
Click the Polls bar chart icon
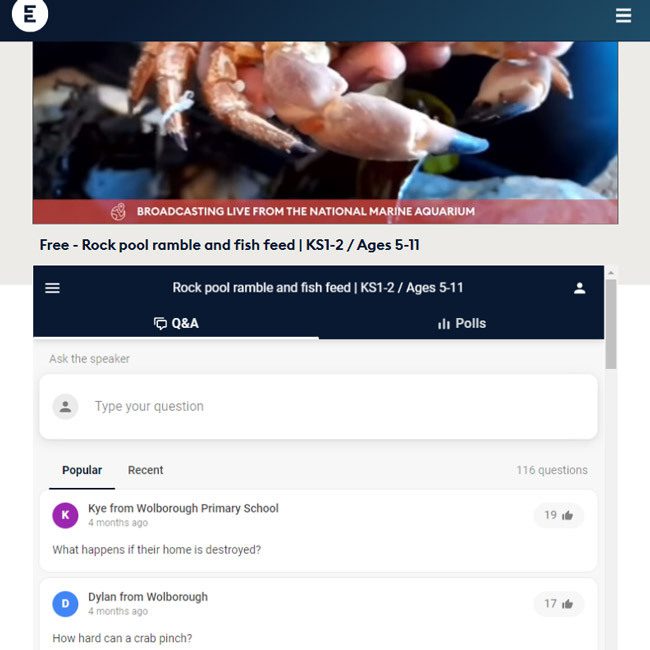pyautogui.click(x=444, y=324)
